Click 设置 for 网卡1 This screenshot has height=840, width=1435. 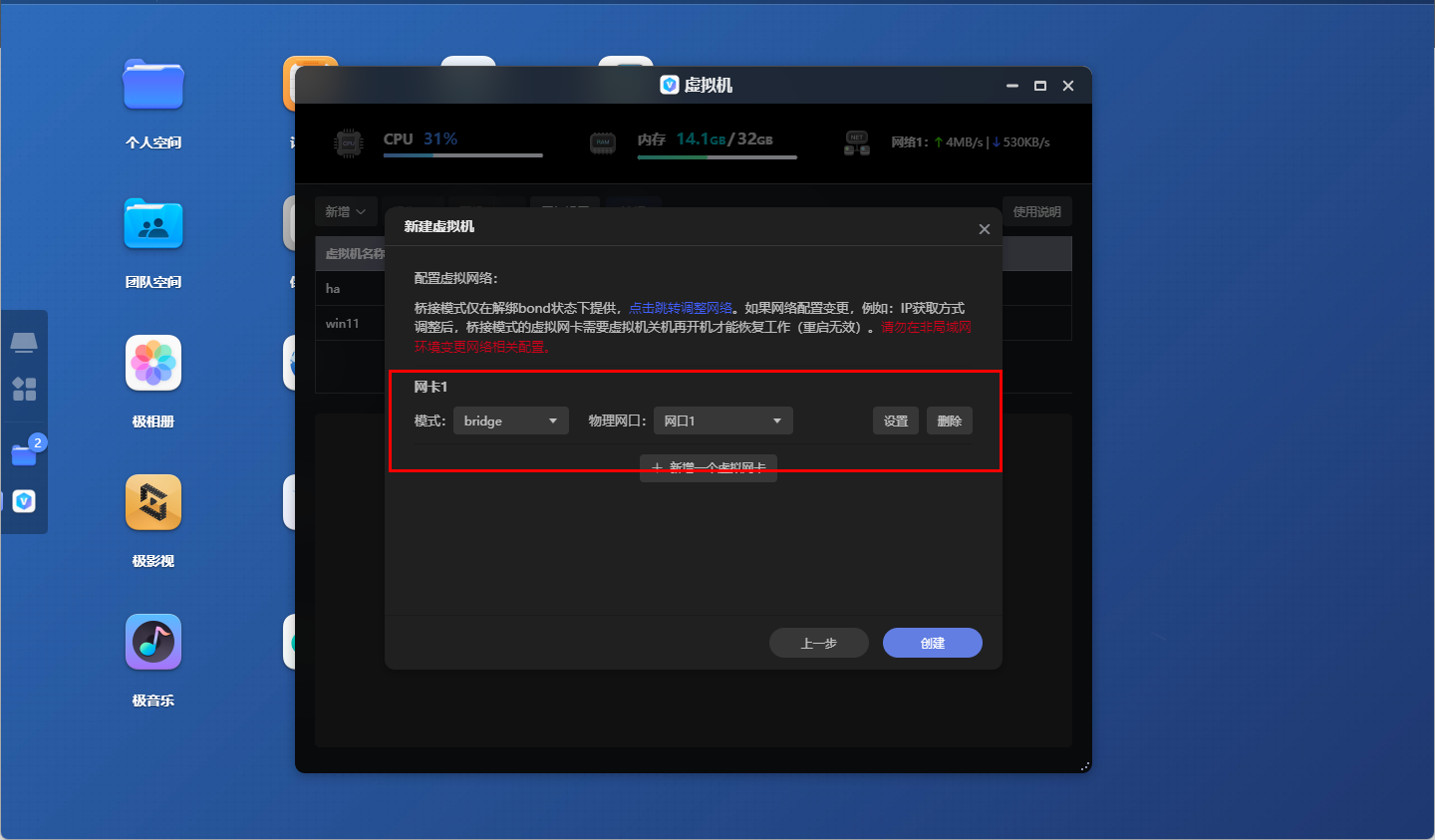point(895,420)
